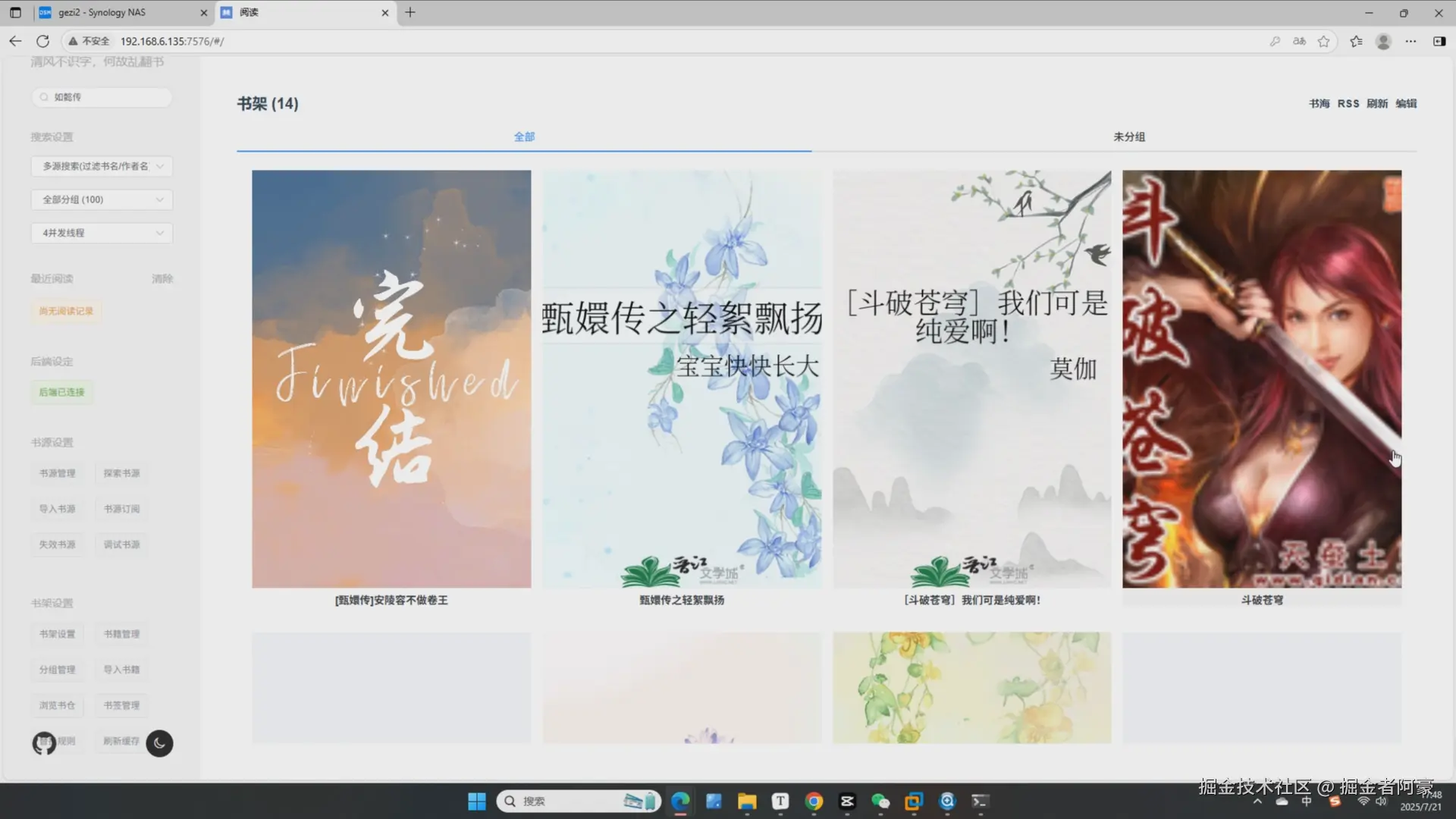The width and height of the screenshot is (1456, 819).
Task: Click the browser translate icon in the address bar
Action: [x=1299, y=41]
